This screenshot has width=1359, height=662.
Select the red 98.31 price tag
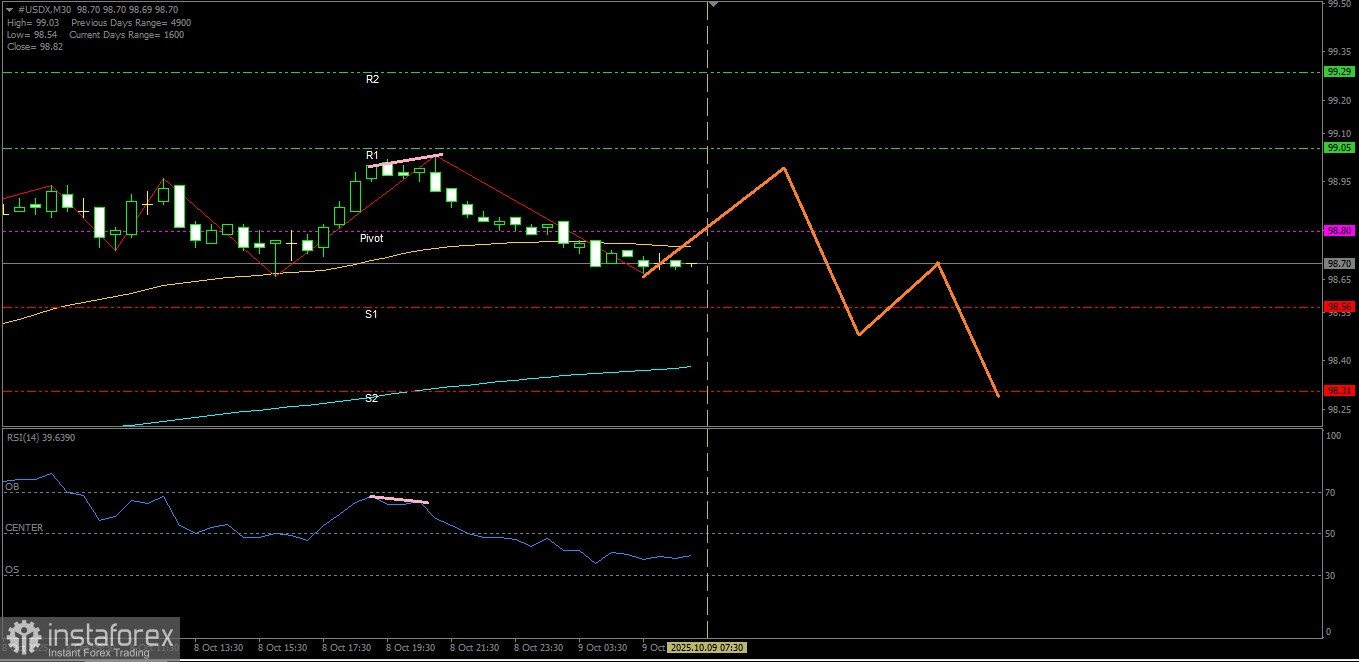(1338, 391)
